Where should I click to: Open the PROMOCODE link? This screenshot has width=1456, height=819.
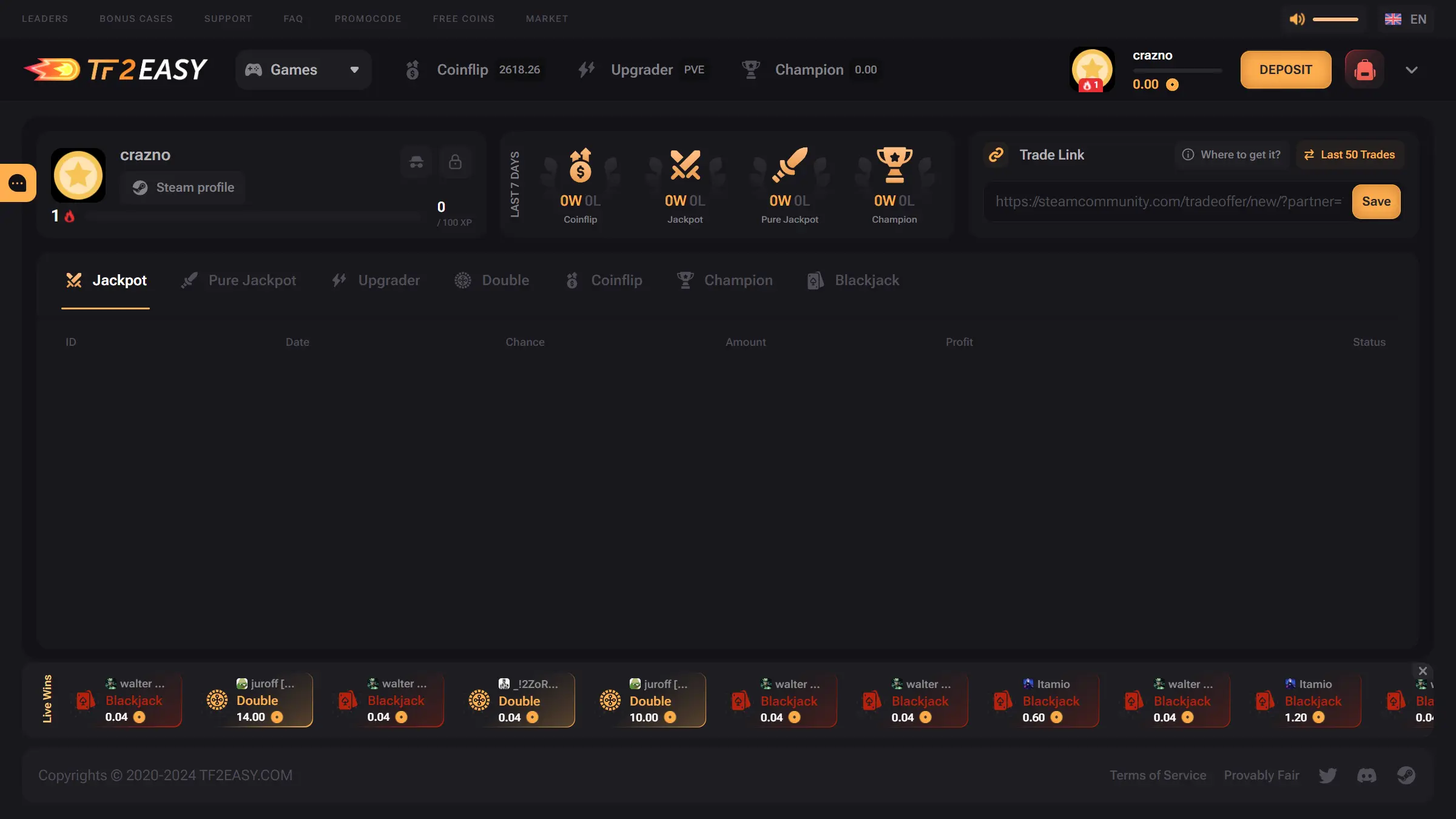tap(368, 19)
